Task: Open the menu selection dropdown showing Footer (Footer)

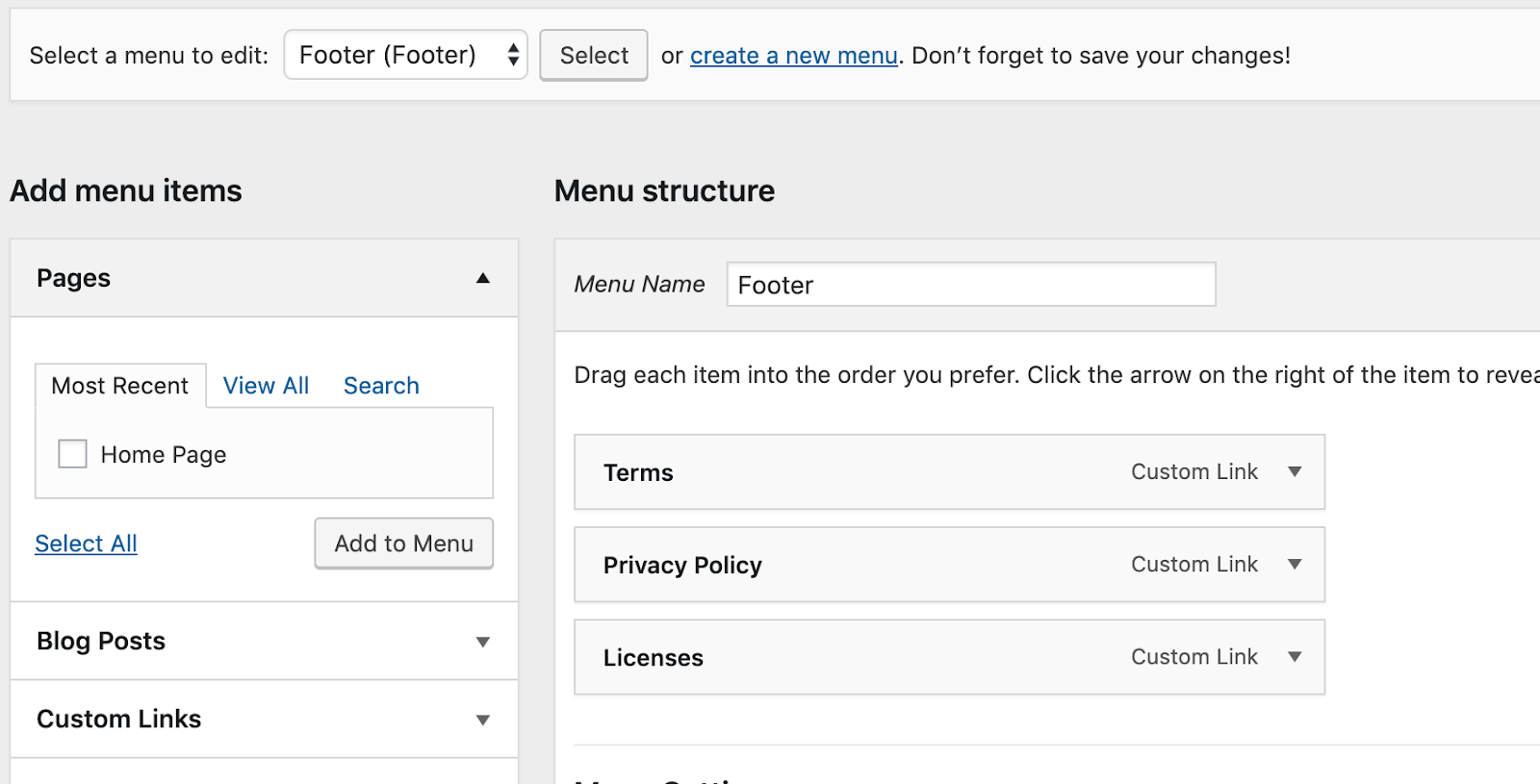Action: [x=405, y=55]
